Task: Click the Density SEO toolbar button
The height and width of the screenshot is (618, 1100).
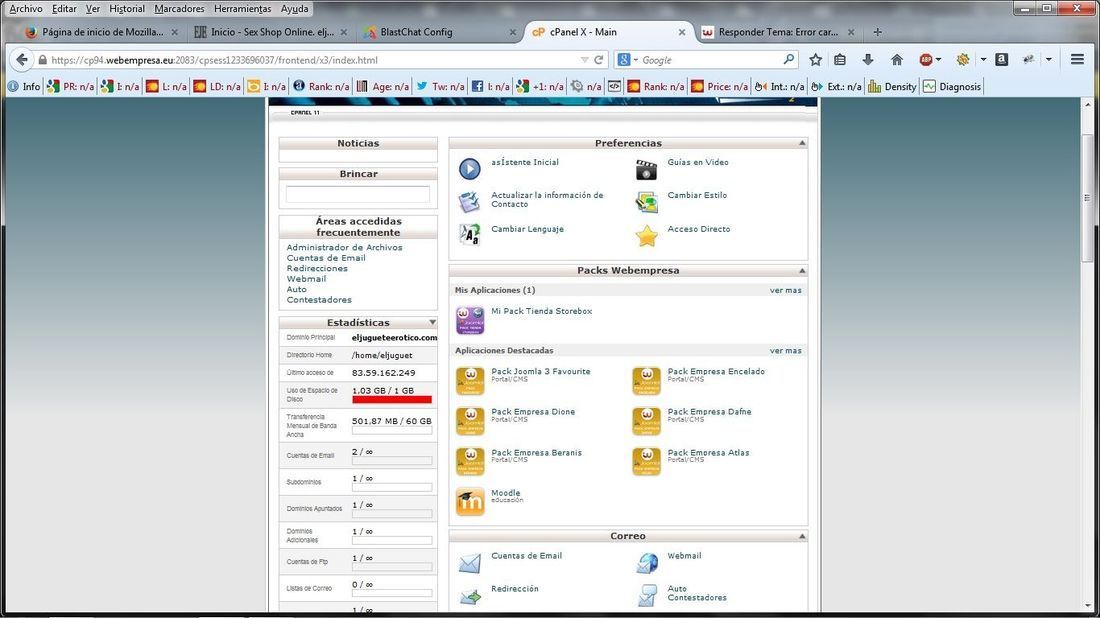Action: click(x=892, y=86)
